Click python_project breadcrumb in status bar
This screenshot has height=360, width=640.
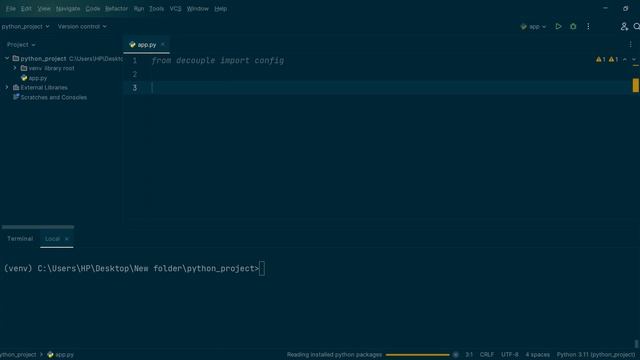pos(18,355)
